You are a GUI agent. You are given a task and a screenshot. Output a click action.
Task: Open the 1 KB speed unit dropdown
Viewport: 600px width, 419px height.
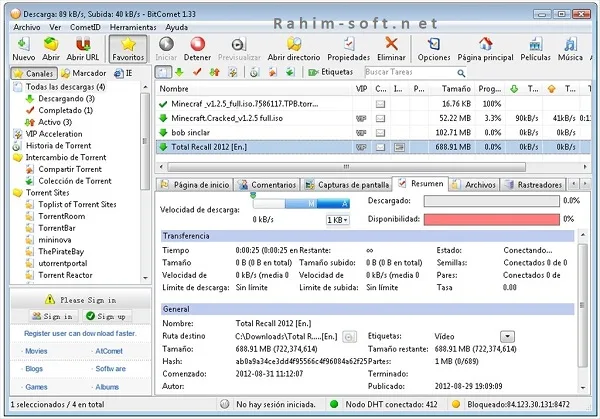pos(338,220)
